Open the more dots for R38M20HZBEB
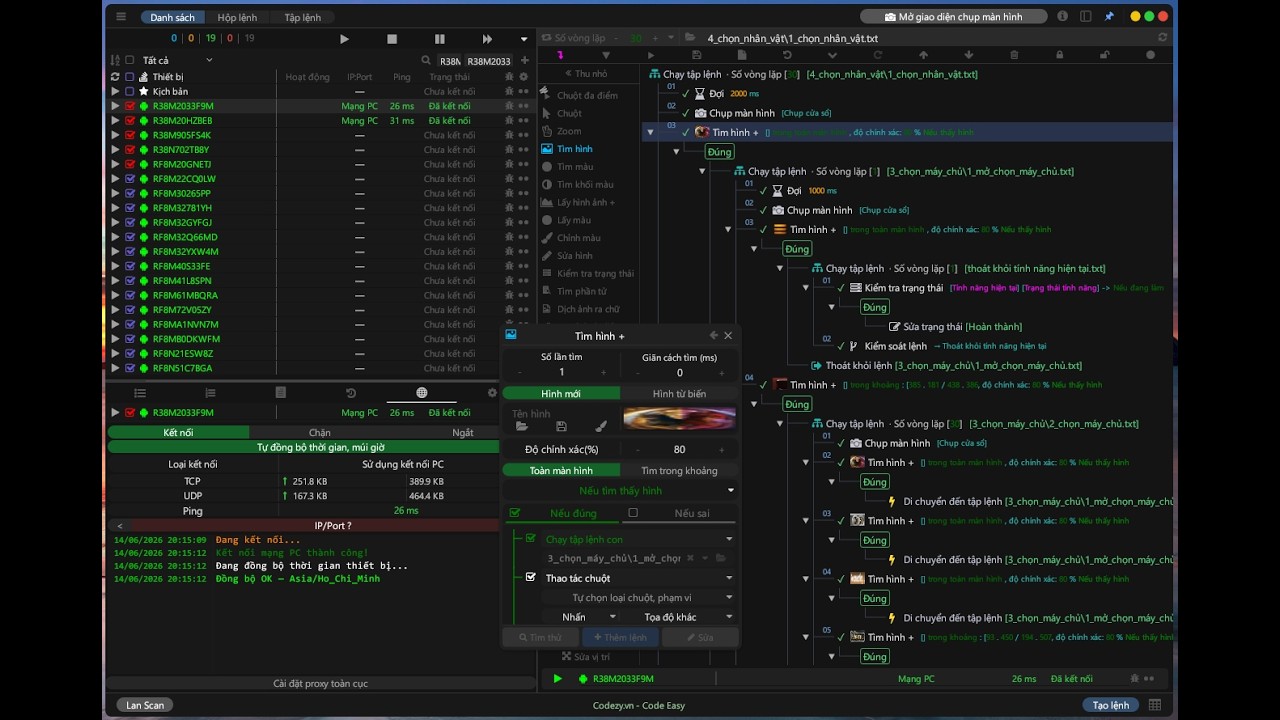The image size is (1280, 720). (x=523, y=121)
